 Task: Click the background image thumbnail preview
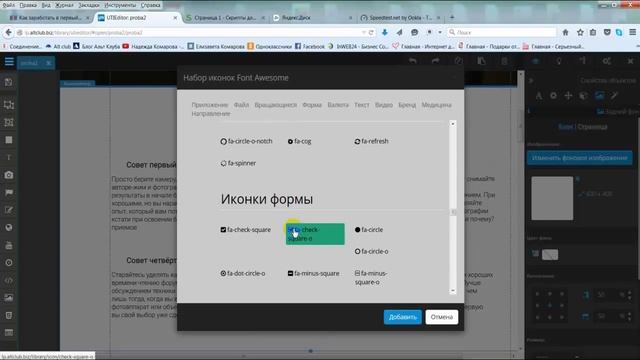(x=552, y=198)
